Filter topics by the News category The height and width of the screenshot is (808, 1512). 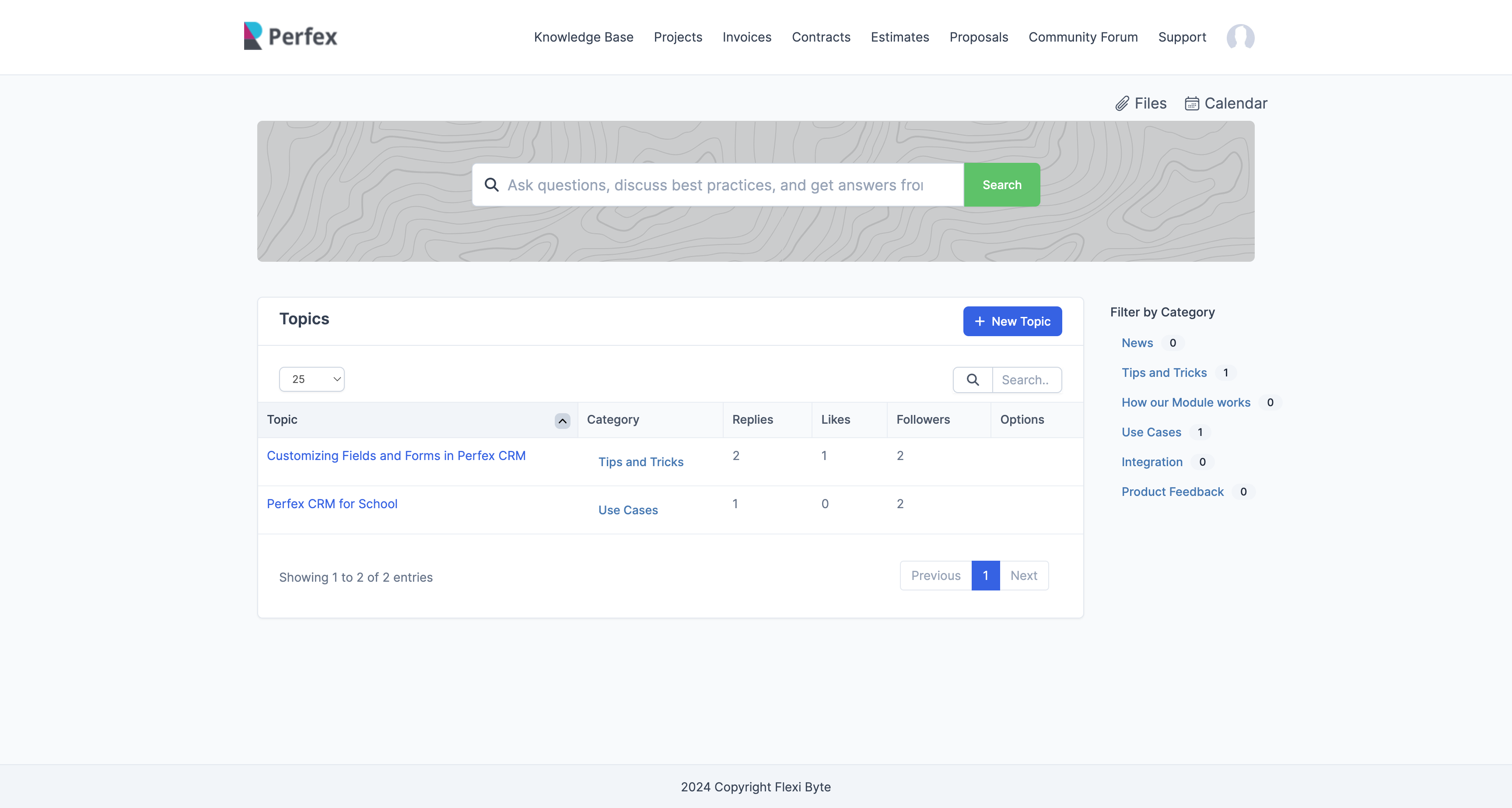(1136, 342)
